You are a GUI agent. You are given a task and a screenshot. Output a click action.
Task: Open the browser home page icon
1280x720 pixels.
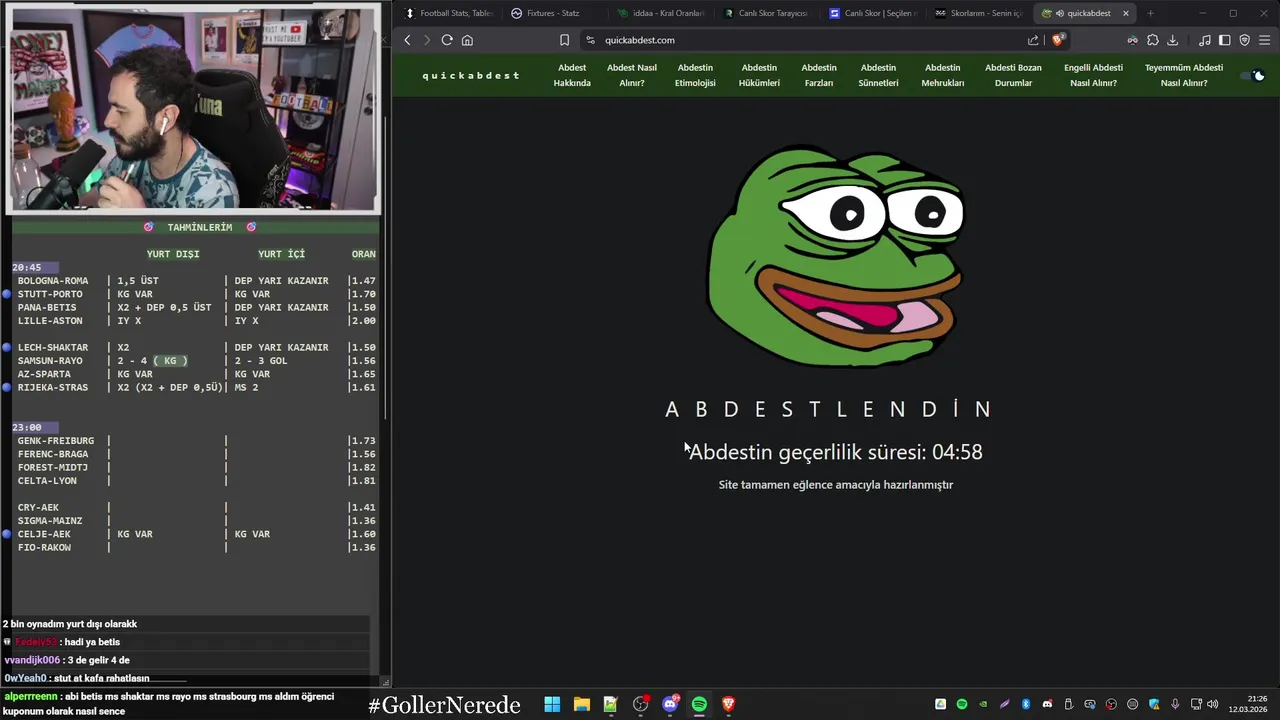[467, 40]
